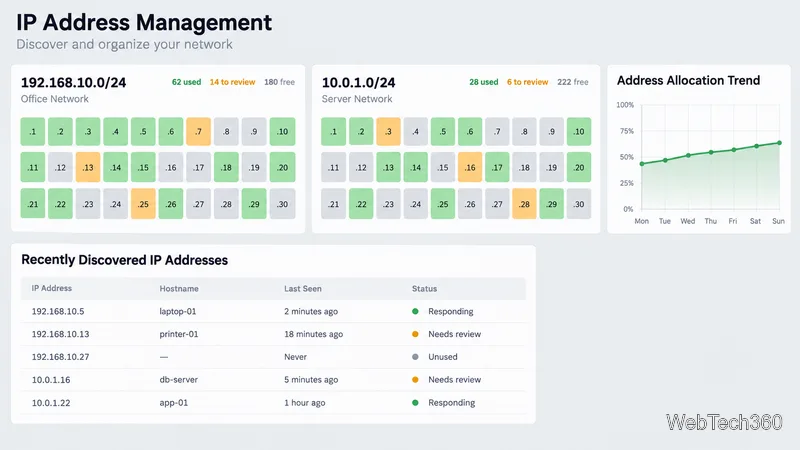Viewport: 800px width, 450px height.
Task: Click the '62 used' counter
Action: click(x=186, y=82)
